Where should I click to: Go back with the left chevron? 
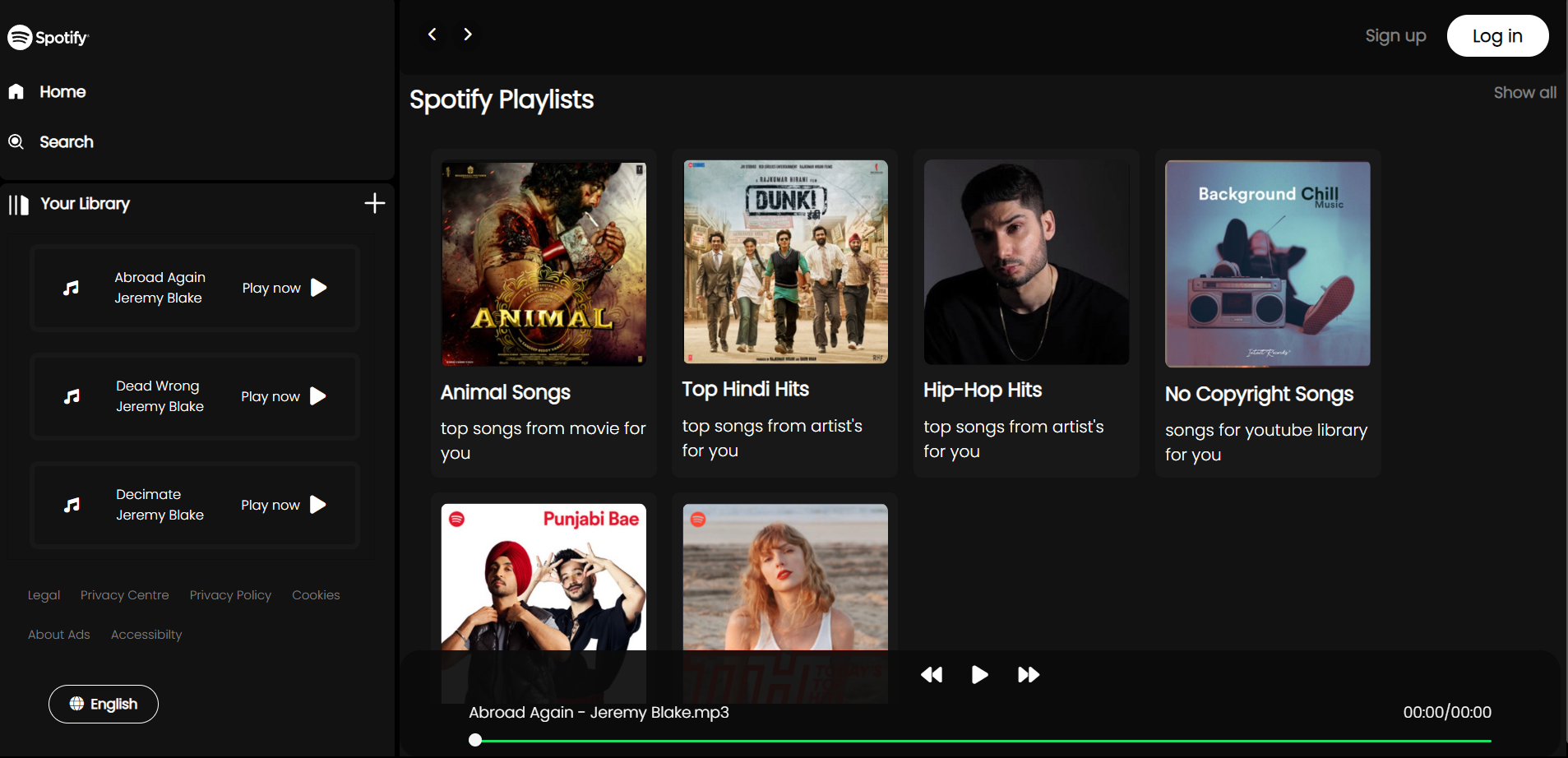click(x=432, y=34)
